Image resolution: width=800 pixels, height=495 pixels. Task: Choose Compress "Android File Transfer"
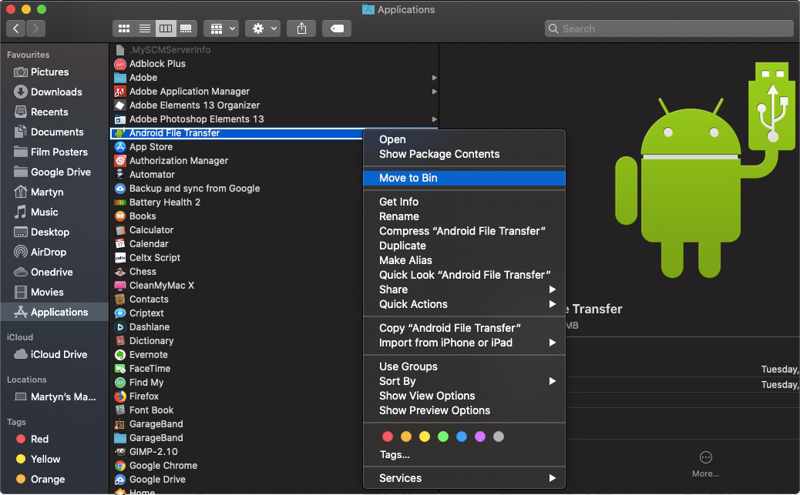(464, 231)
